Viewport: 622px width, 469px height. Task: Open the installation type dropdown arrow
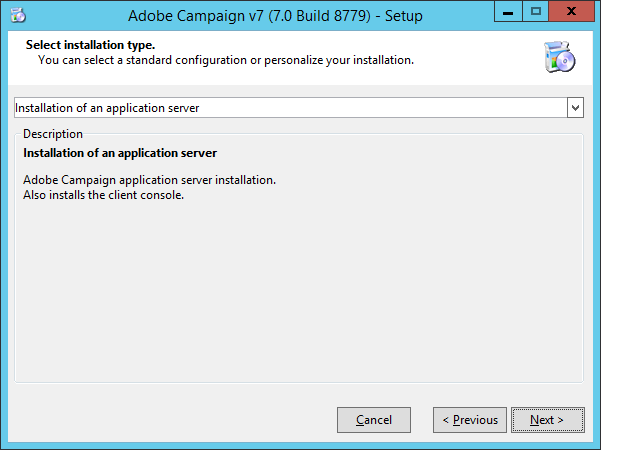pyautogui.click(x=575, y=108)
